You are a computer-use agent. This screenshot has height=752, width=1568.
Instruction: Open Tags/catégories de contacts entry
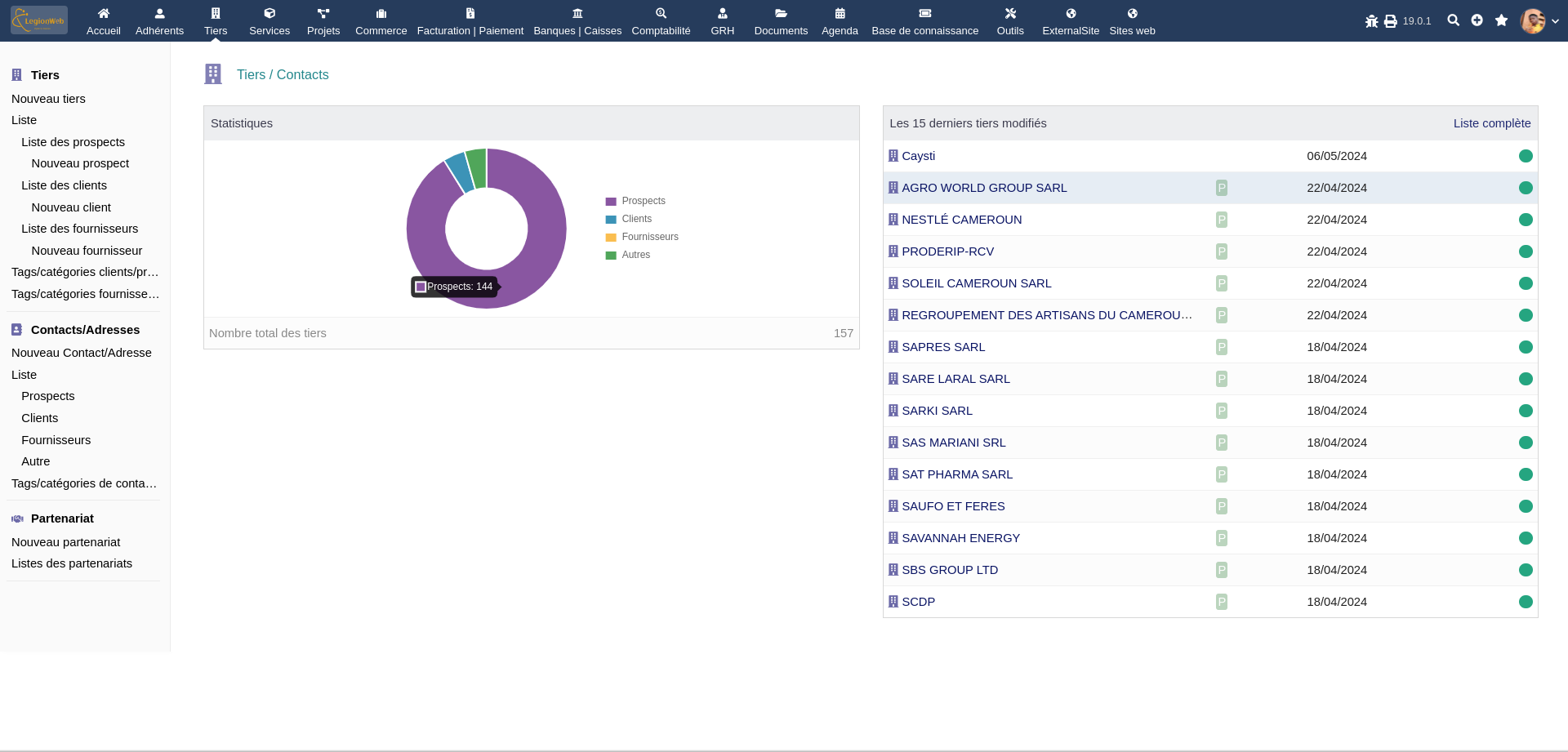coord(84,483)
